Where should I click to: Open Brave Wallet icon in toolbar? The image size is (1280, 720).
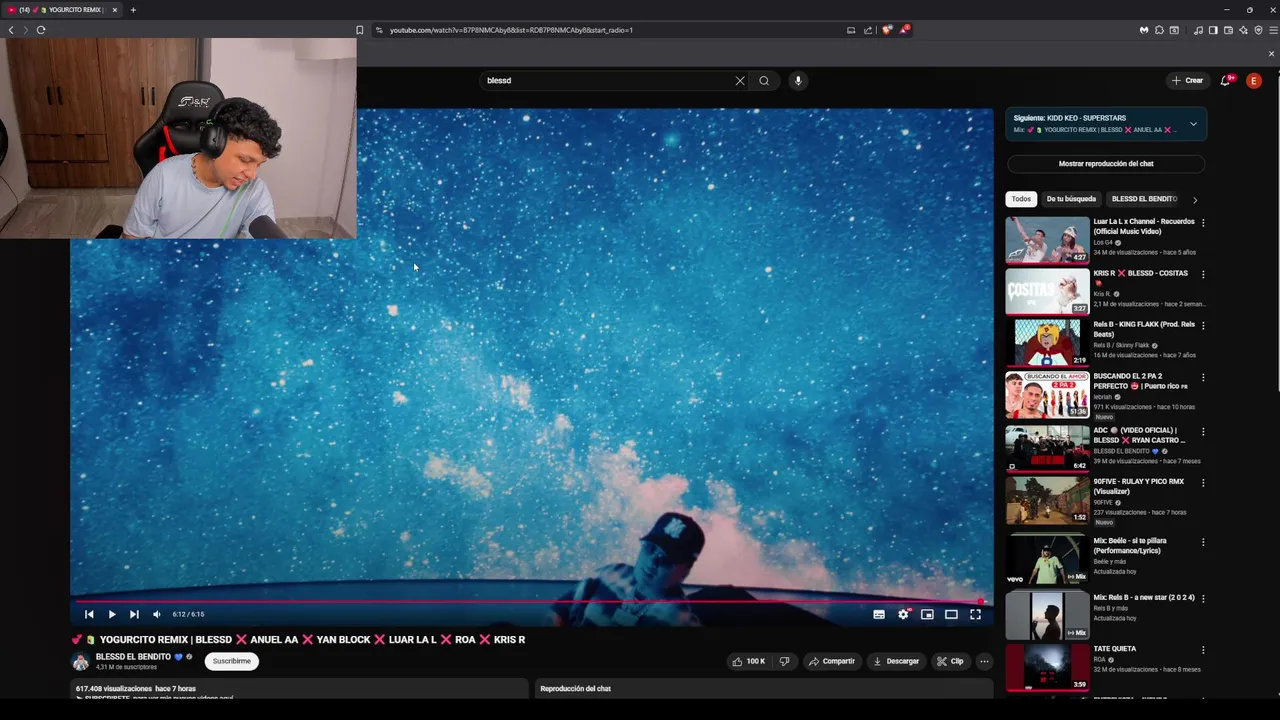coord(1228,30)
